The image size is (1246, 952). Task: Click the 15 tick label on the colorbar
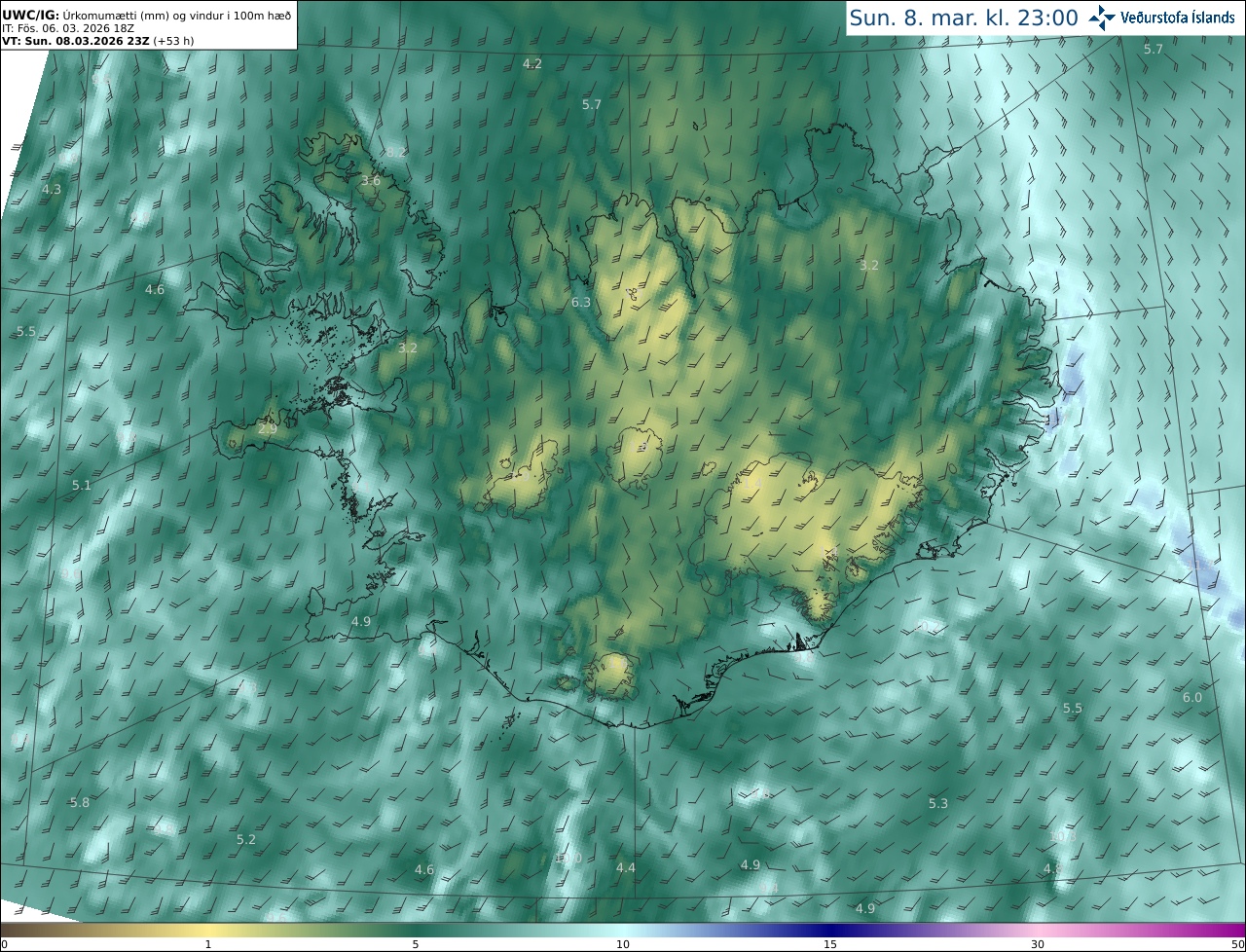[830, 944]
